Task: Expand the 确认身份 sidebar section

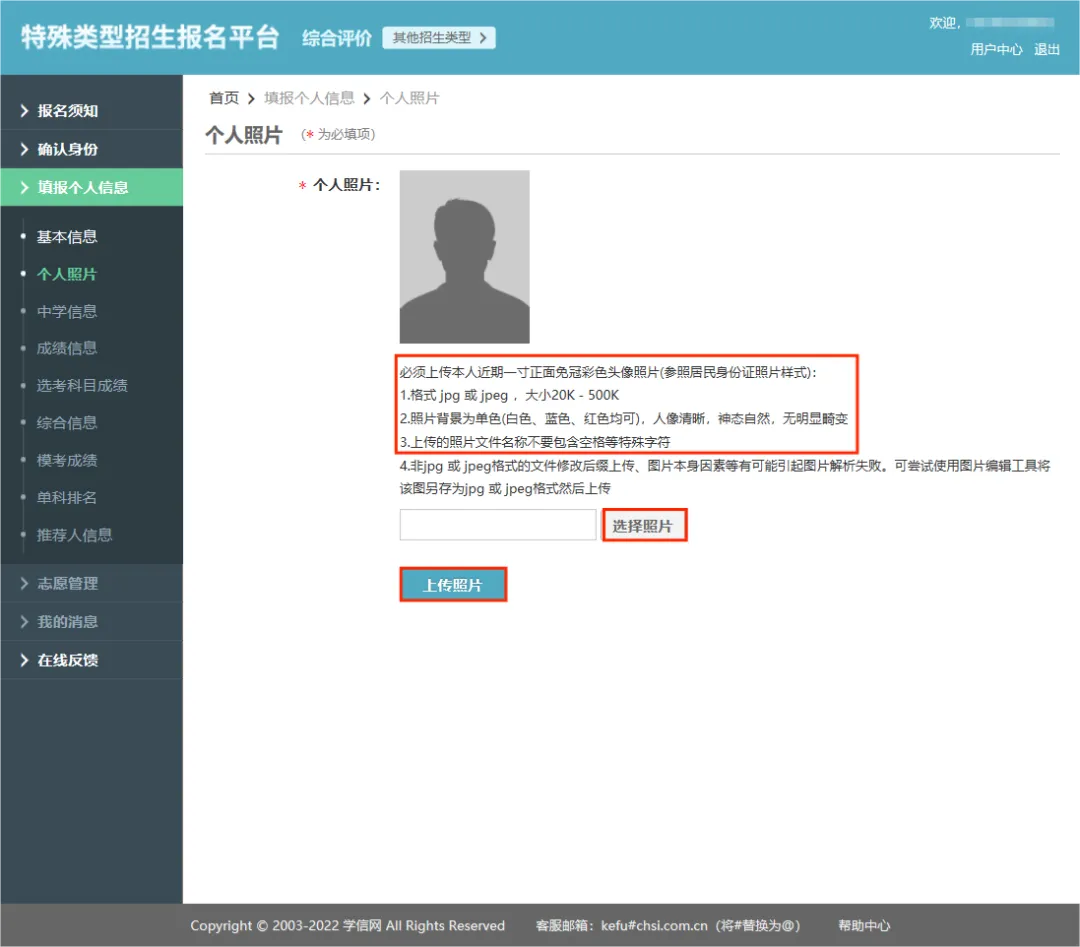Action: 68,149
